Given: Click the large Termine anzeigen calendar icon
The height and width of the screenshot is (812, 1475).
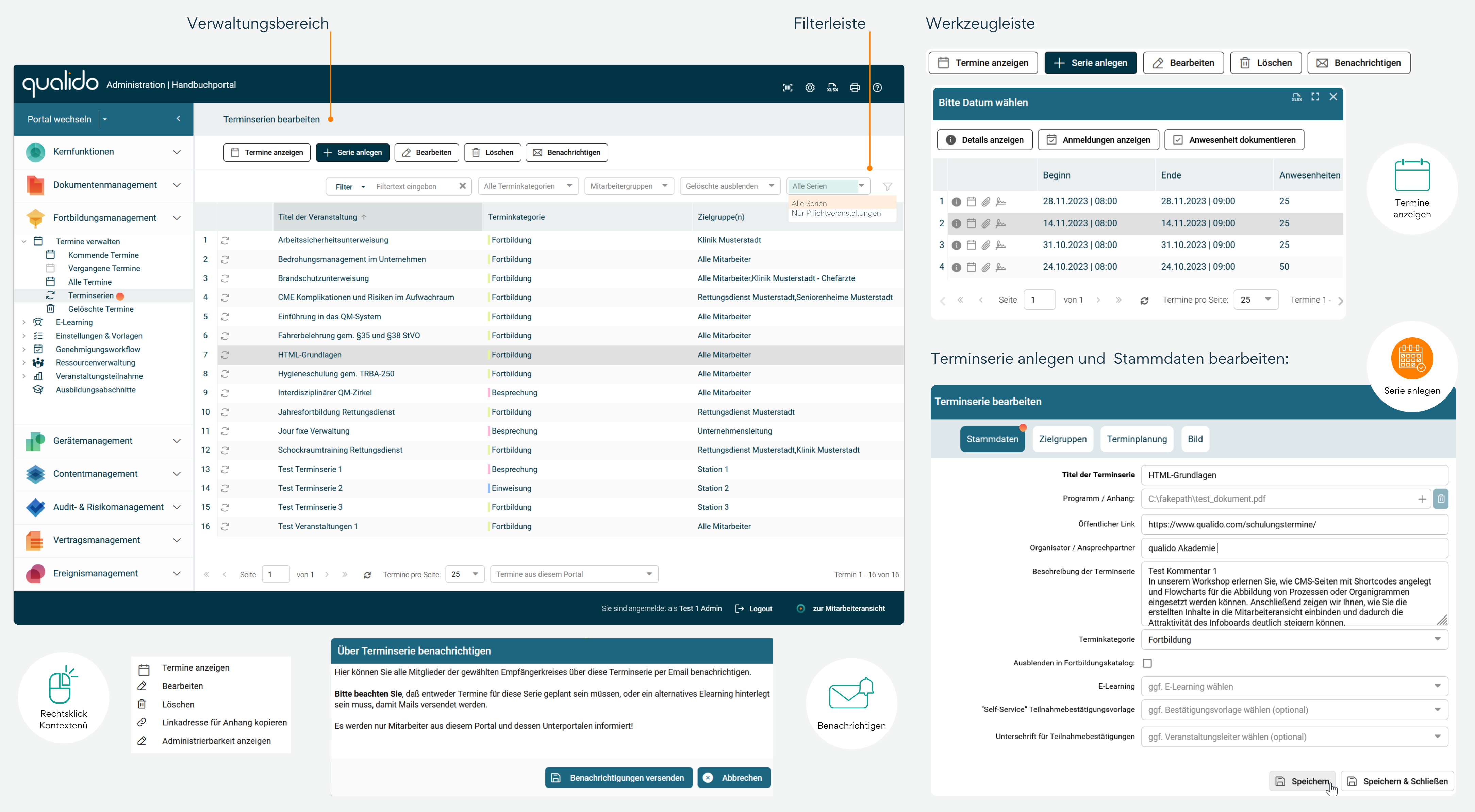Looking at the screenshot, I should pyautogui.click(x=1412, y=175).
